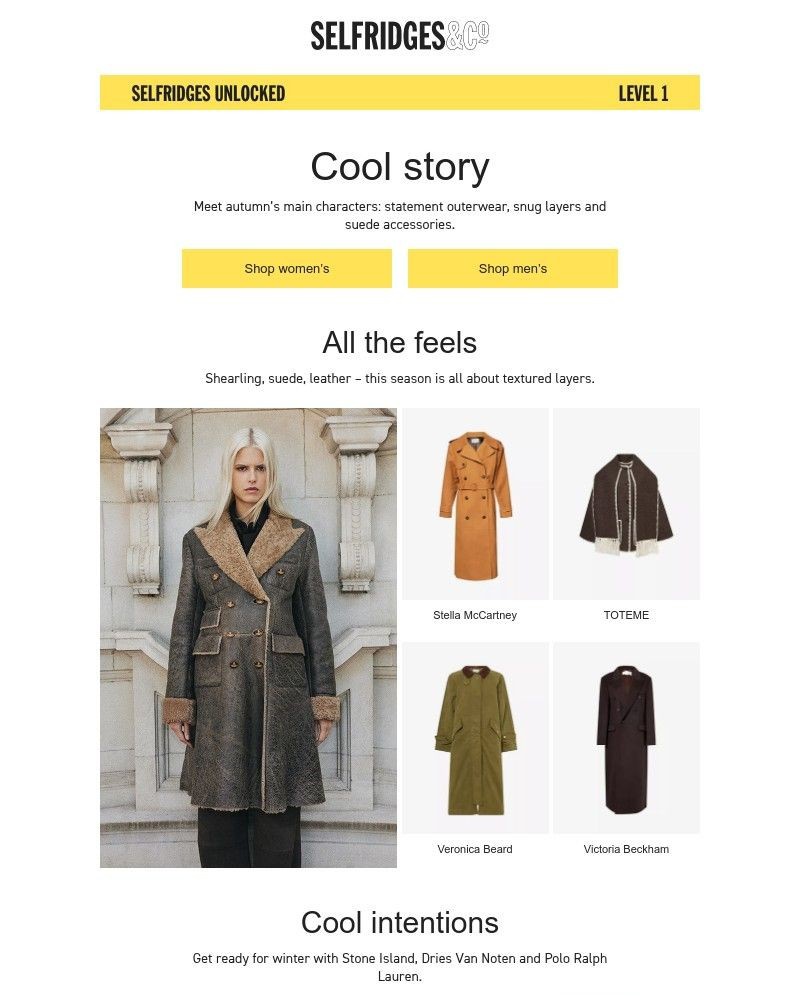This screenshot has width=800, height=1000.
Task: Open the blonde model shearling coat photo
Action: (x=248, y=638)
